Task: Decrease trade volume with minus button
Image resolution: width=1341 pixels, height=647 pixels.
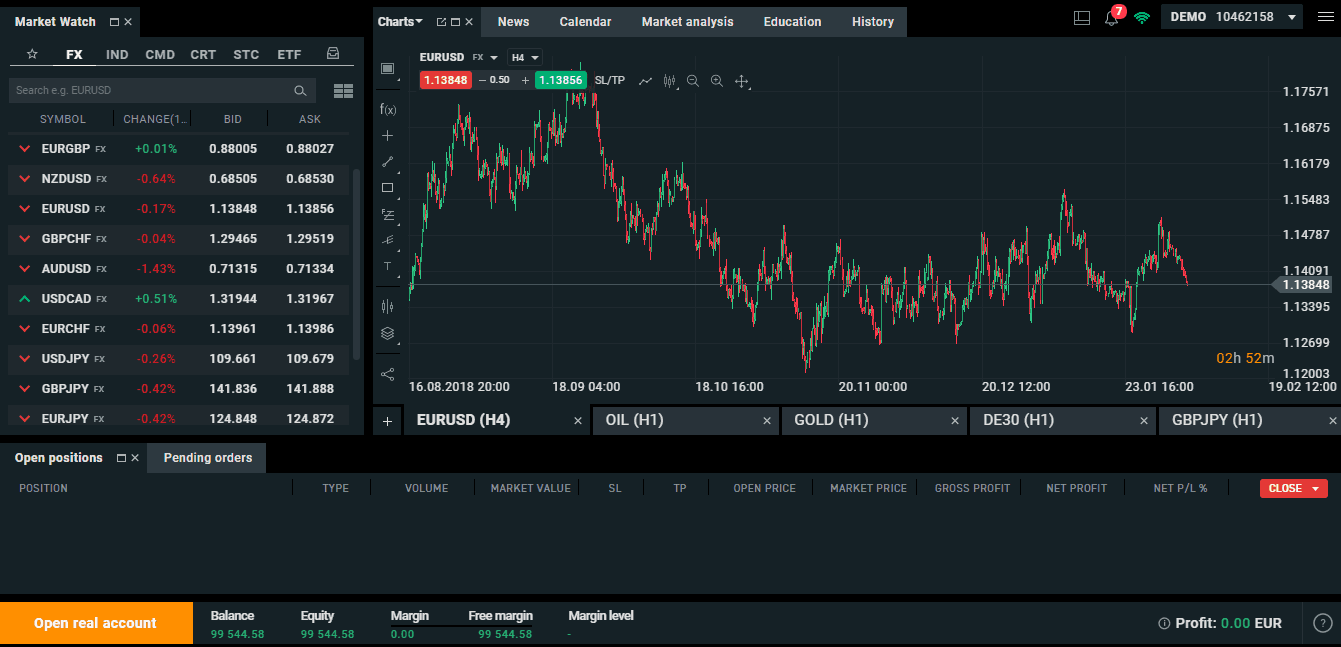Action: [482, 80]
